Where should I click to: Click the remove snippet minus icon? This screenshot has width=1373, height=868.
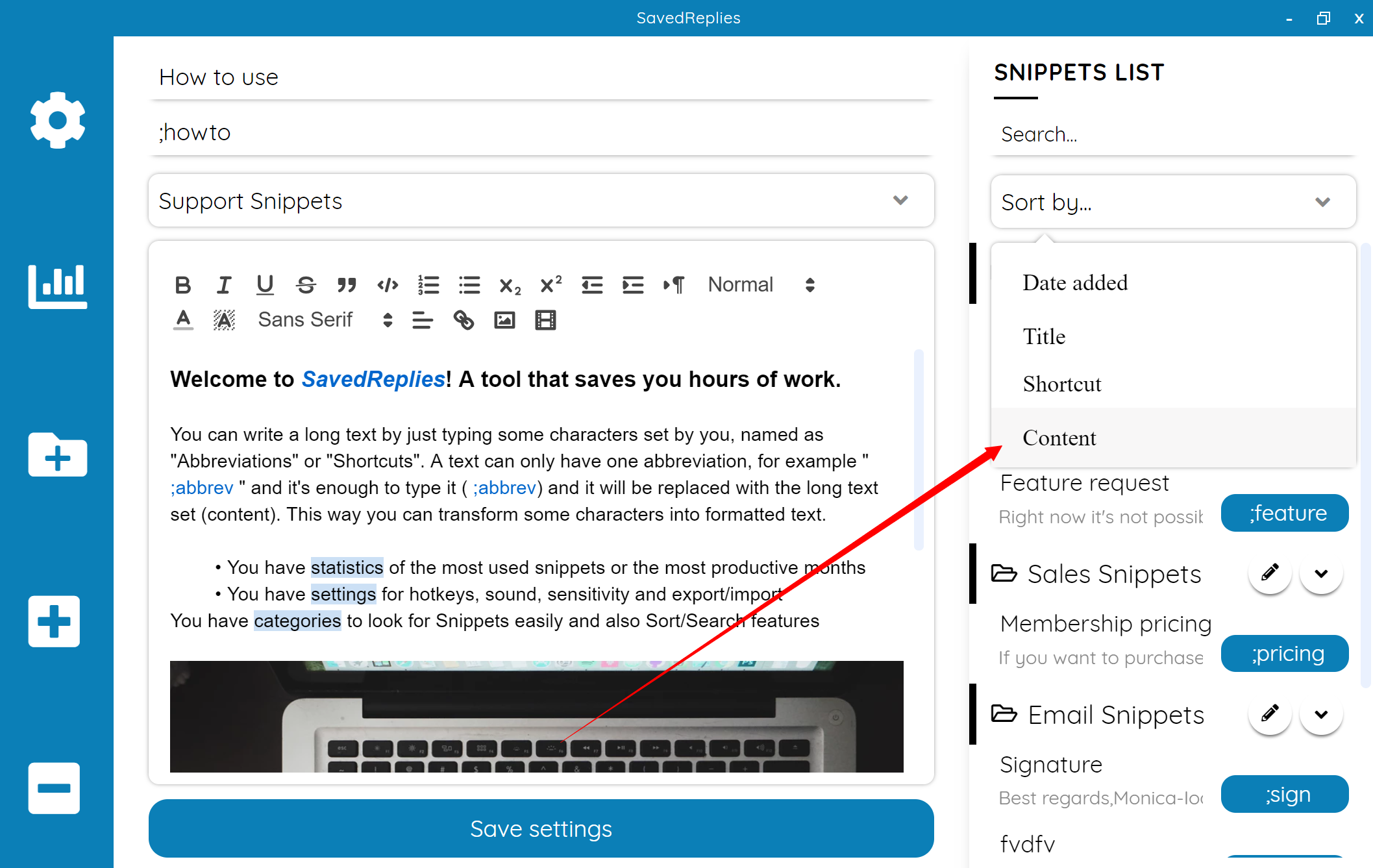point(54,788)
